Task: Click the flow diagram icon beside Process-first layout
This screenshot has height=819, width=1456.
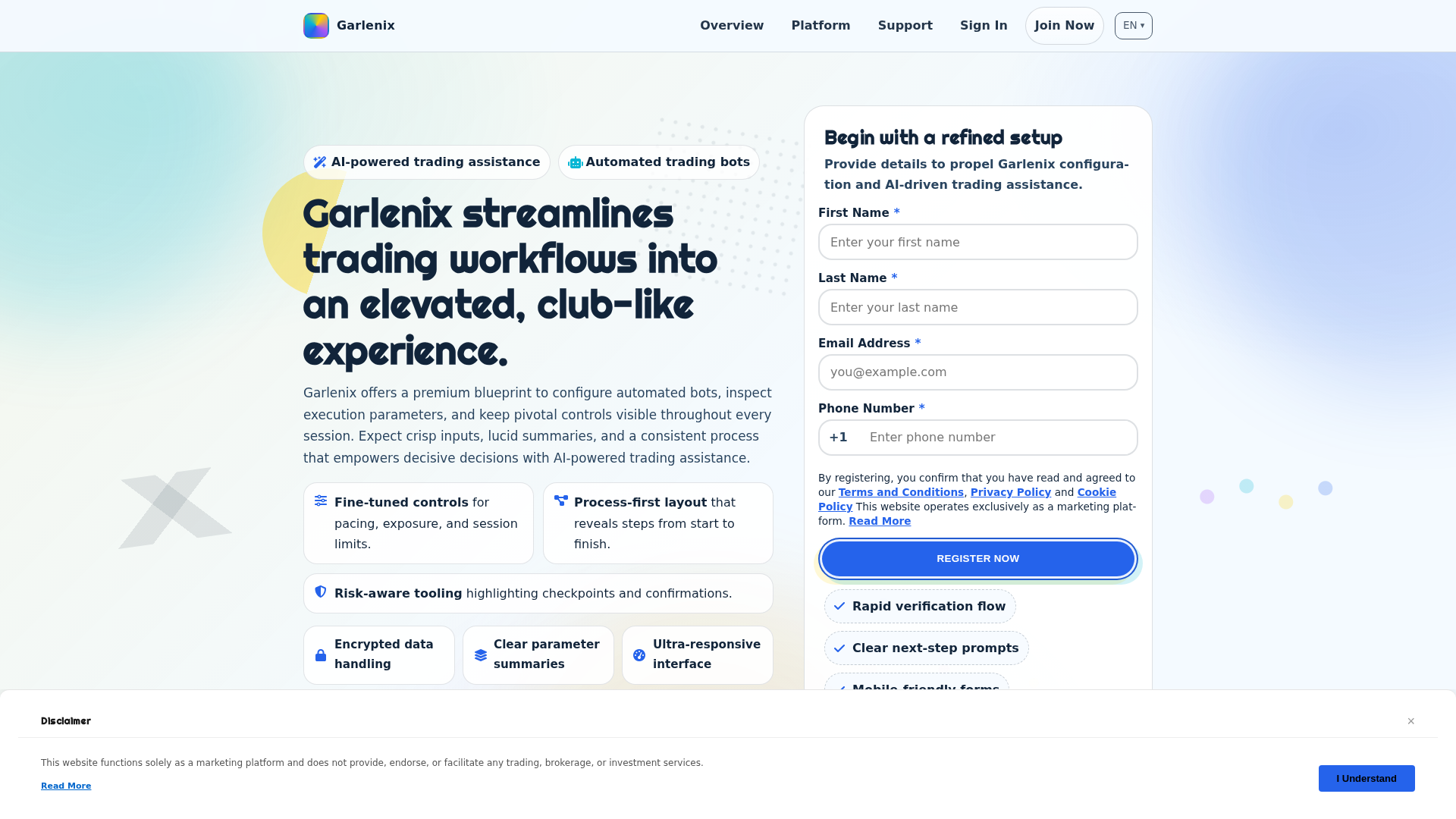Action: [561, 500]
